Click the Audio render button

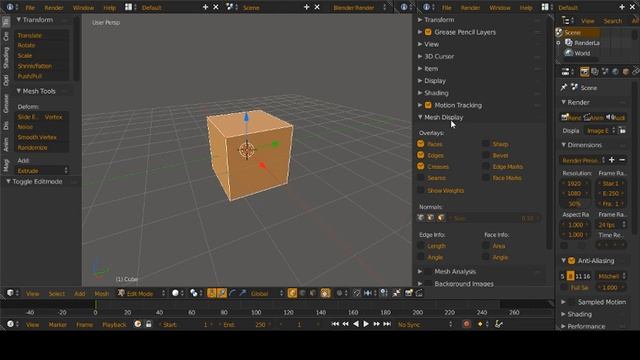coord(616,118)
